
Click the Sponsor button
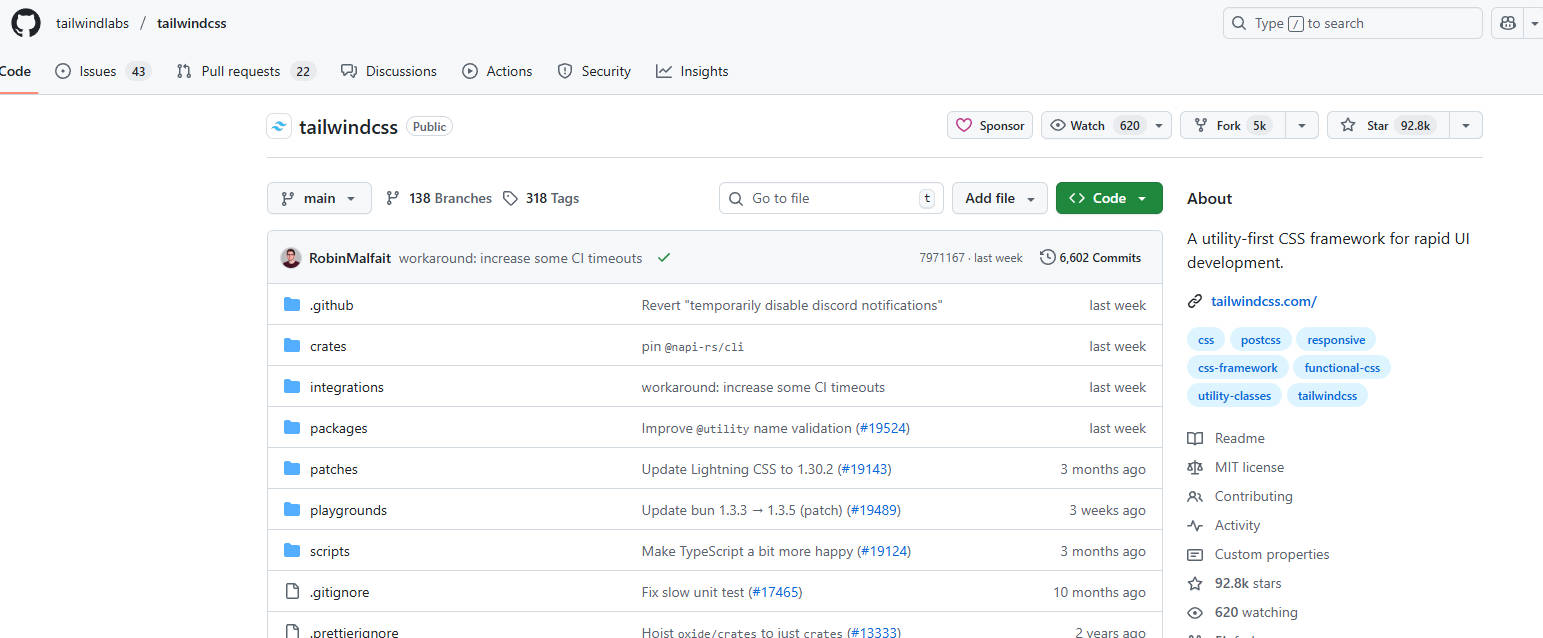(x=990, y=125)
